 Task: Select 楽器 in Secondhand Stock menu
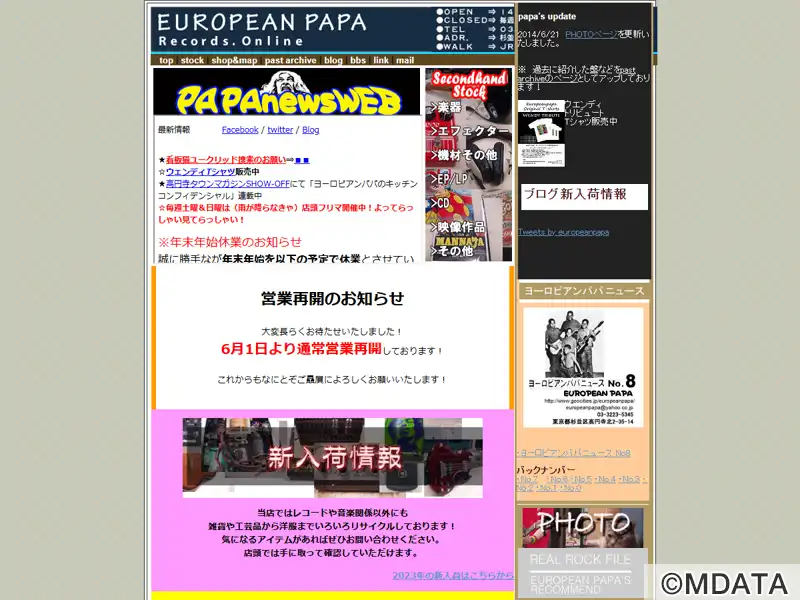click(x=446, y=107)
